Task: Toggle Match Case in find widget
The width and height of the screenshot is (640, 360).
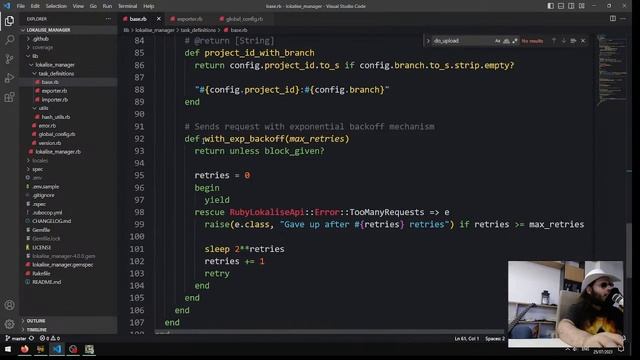Action: pos(498,41)
